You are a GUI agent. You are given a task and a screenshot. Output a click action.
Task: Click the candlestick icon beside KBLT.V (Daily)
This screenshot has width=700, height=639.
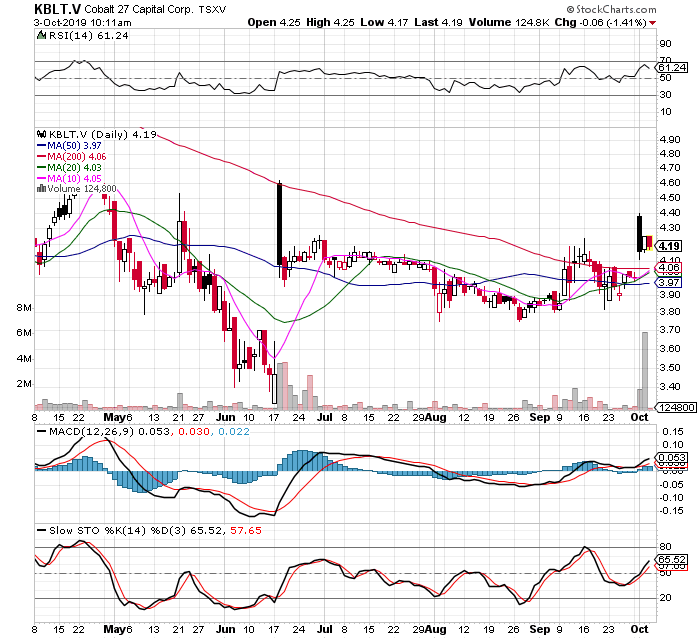40,133
